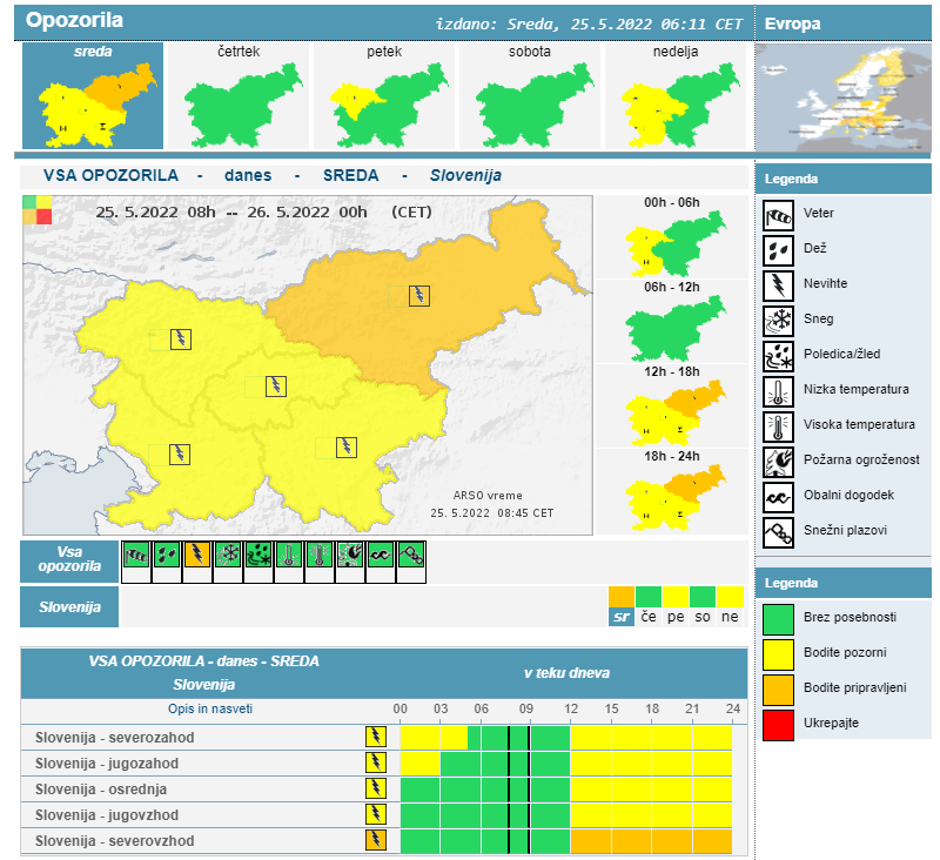This screenshot has height=860, width=940.
Task: Click the thunderstorm icon beside Slovenija - severozahod
Action: (375, 737)
